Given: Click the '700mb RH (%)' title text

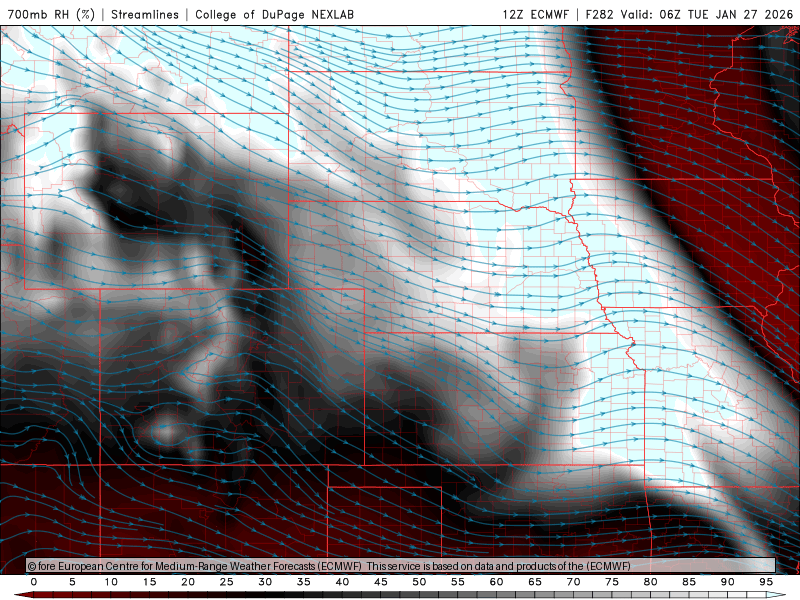Looking at the screenshot, I should tap(51, 14).
